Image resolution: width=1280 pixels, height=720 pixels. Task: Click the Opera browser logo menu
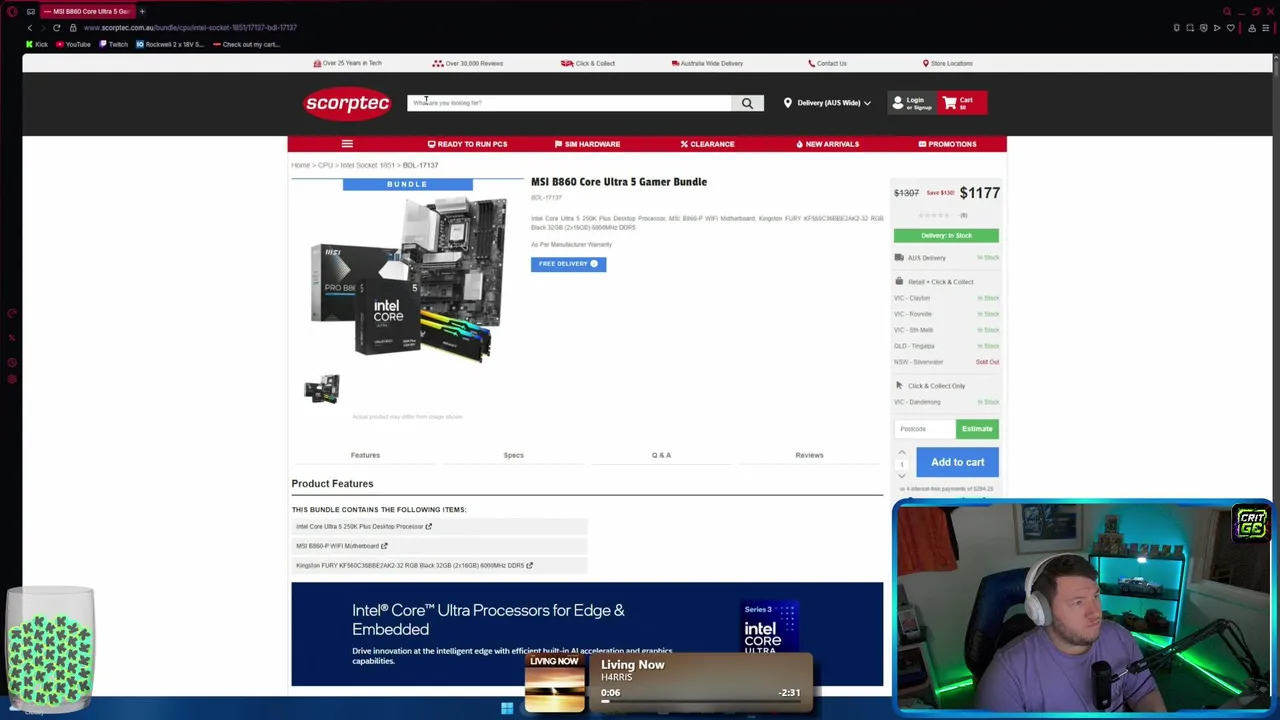[x=12, y=11]
